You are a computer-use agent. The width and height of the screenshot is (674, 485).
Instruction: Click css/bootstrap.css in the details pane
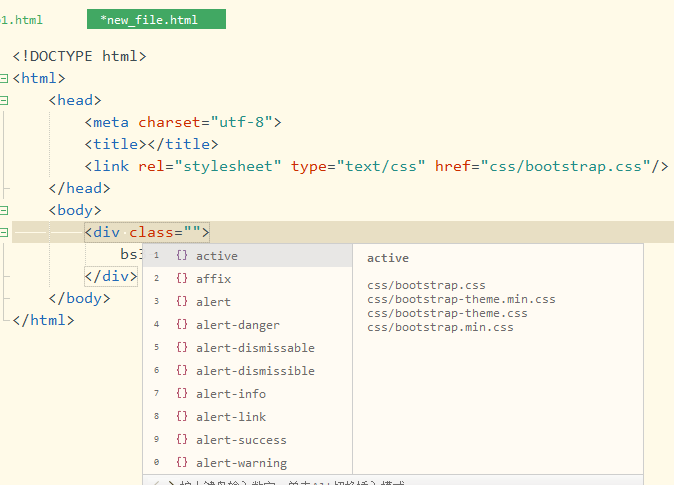tap(426, 285)
